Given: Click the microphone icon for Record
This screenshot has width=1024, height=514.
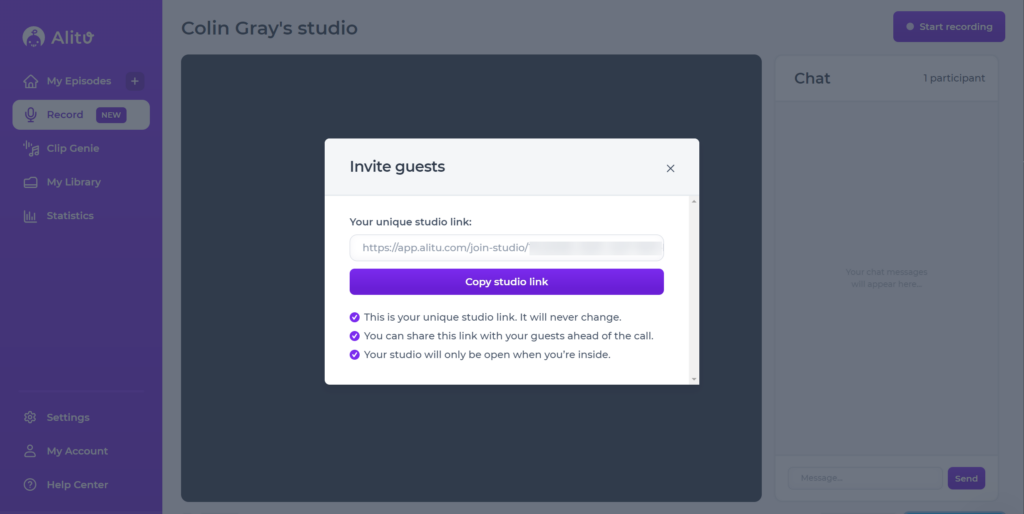Looking at the screenshot, I should tap(30, 115).
